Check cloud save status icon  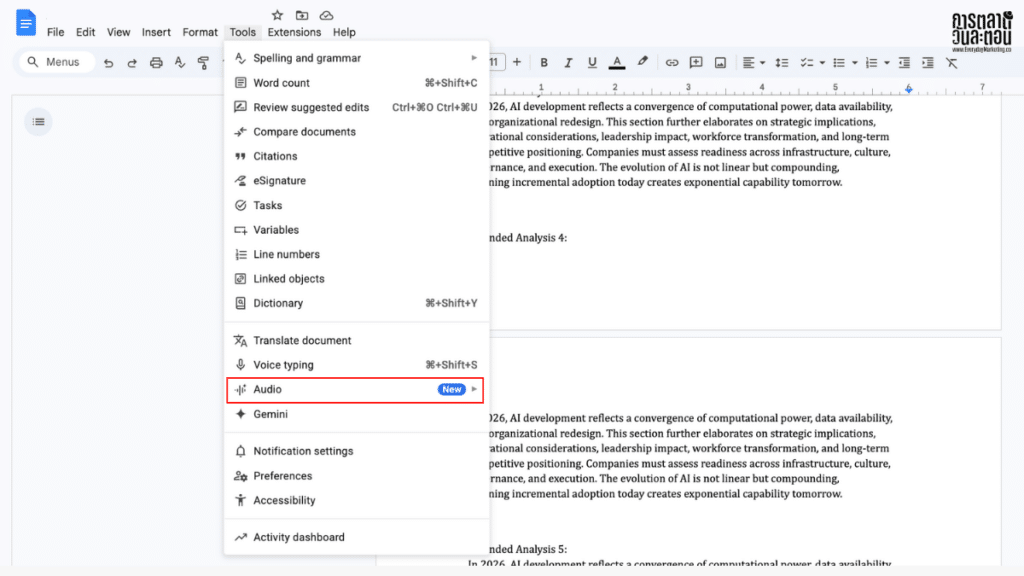(326, 15)
